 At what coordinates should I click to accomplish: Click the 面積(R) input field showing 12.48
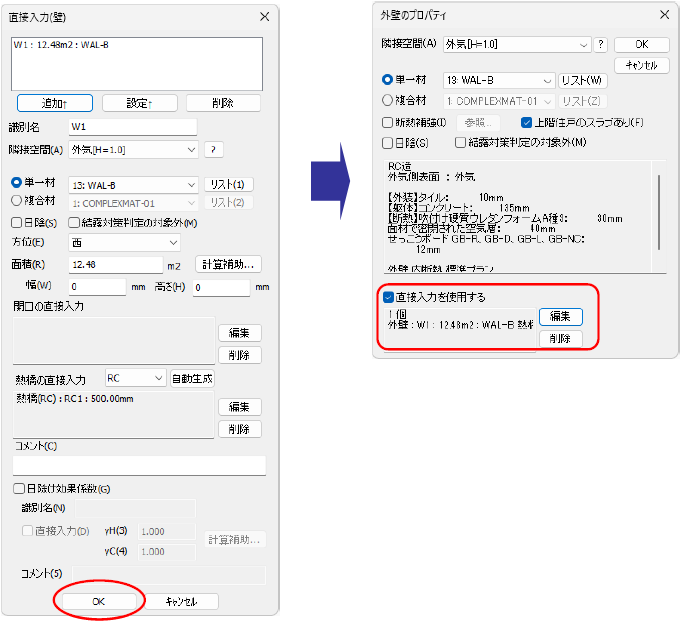coord(115,265)
